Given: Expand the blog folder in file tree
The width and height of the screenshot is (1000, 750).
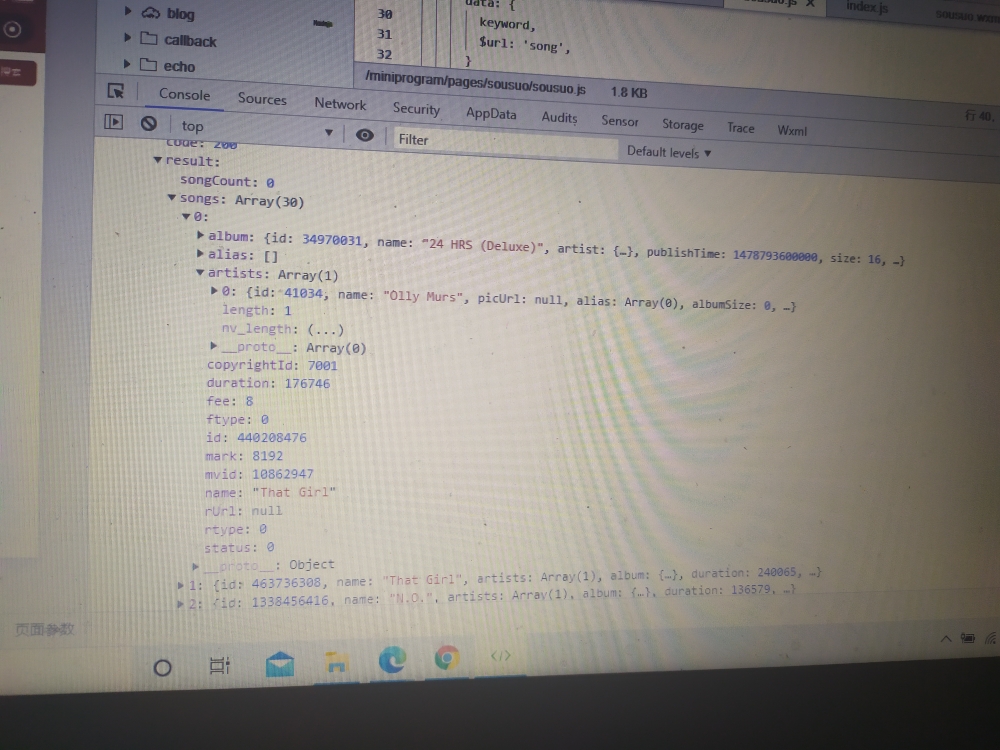Looking at the screenshot, I should coord(128,11).
